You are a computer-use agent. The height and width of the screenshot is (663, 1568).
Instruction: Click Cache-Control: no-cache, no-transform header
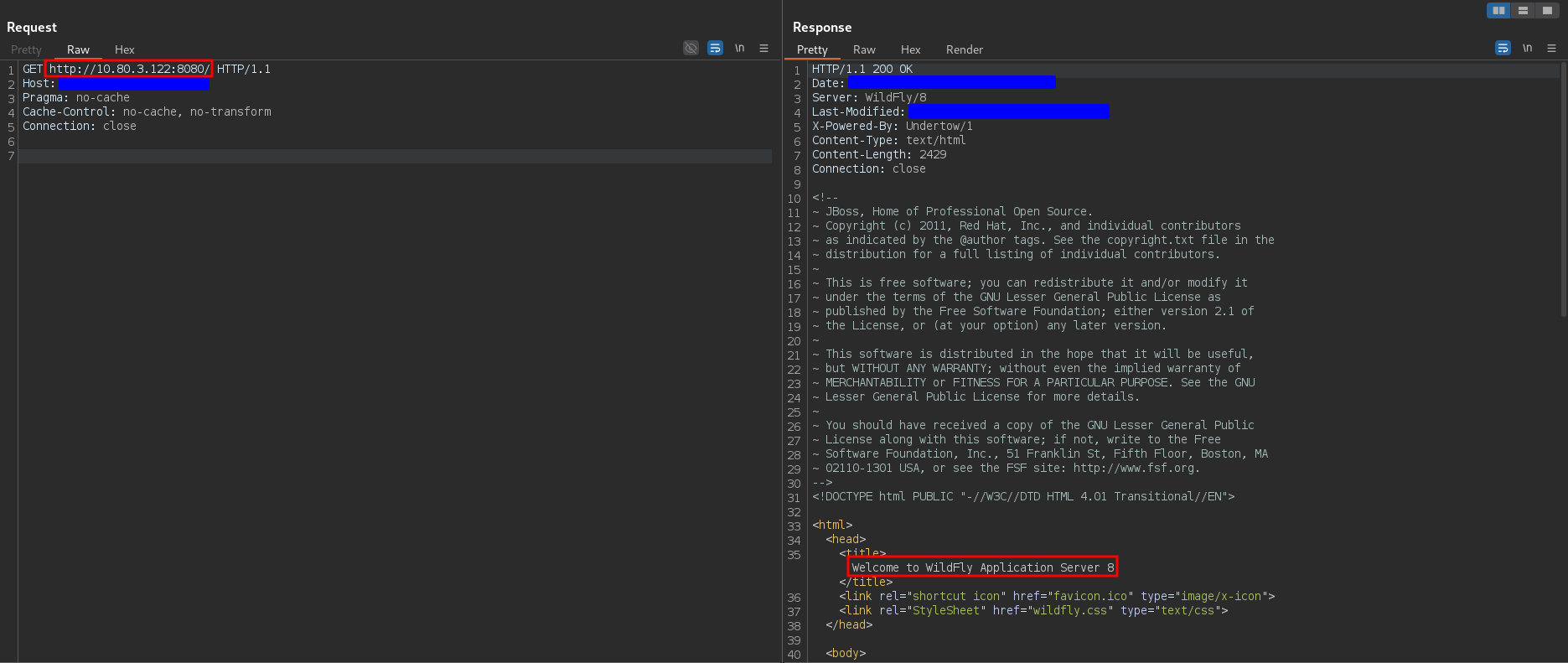pos(147,111)
